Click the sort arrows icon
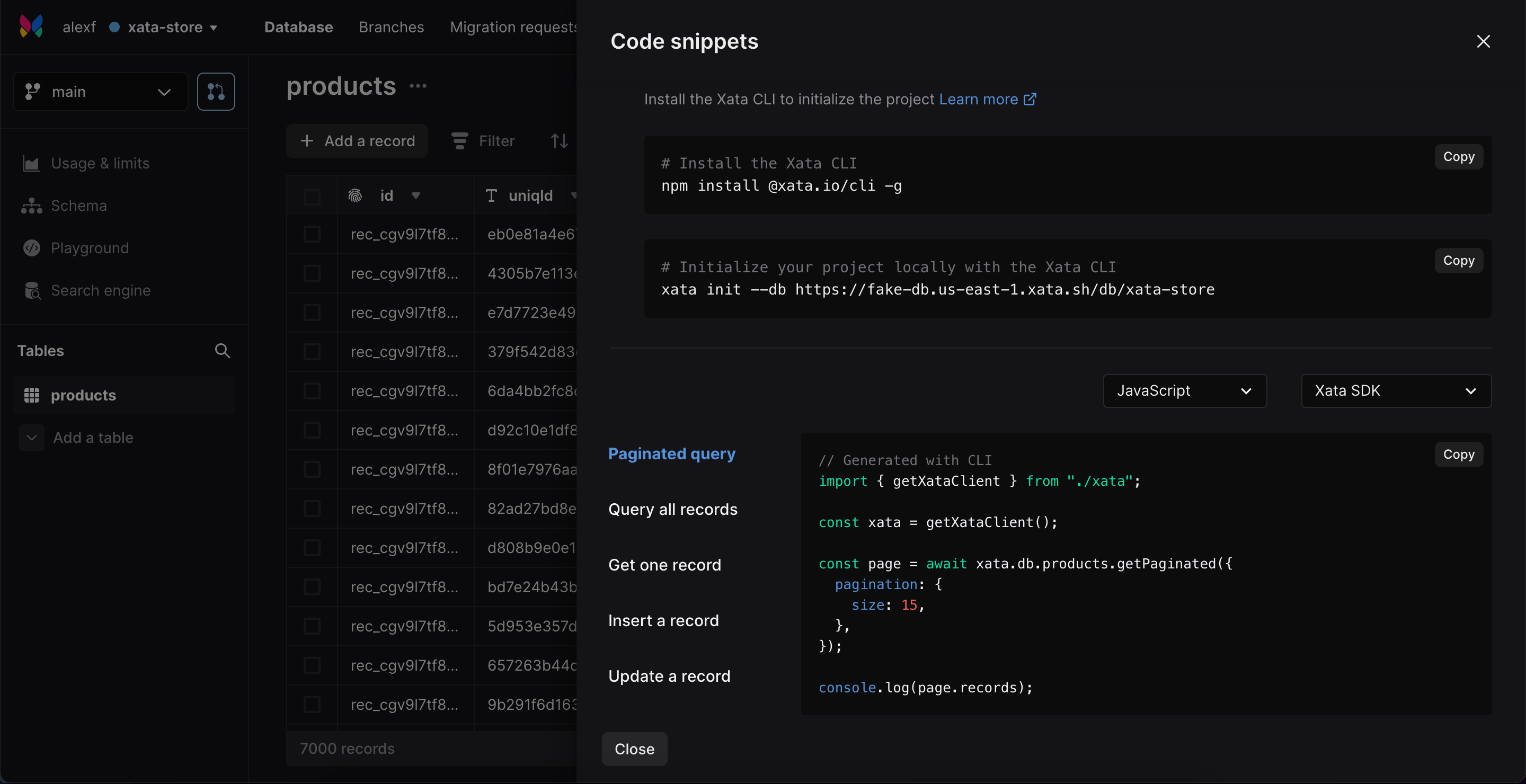 (x=558, y=141)
